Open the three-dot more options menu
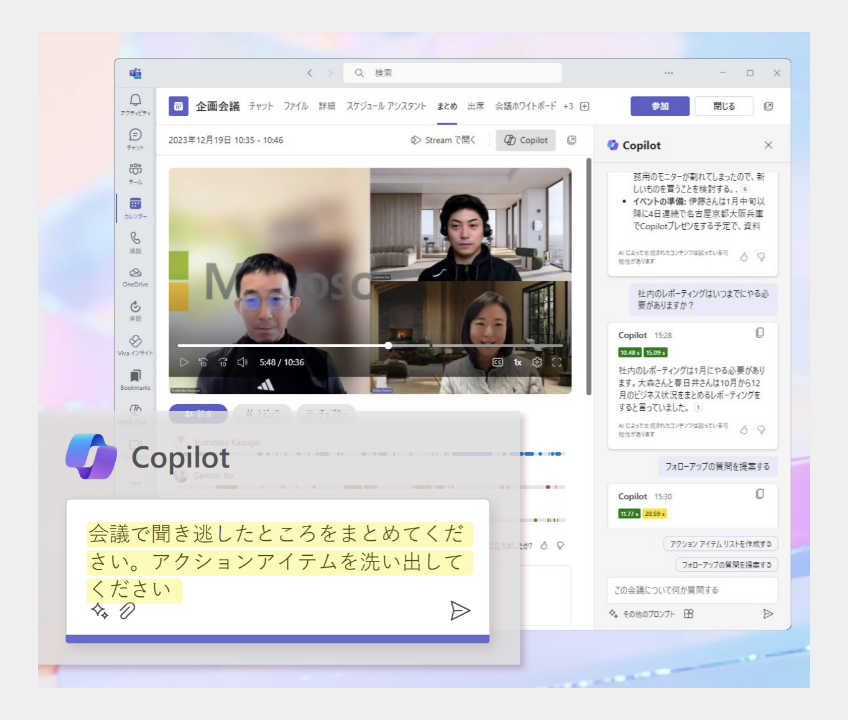This screenshot has height=720, width=848. pos(668,73)
